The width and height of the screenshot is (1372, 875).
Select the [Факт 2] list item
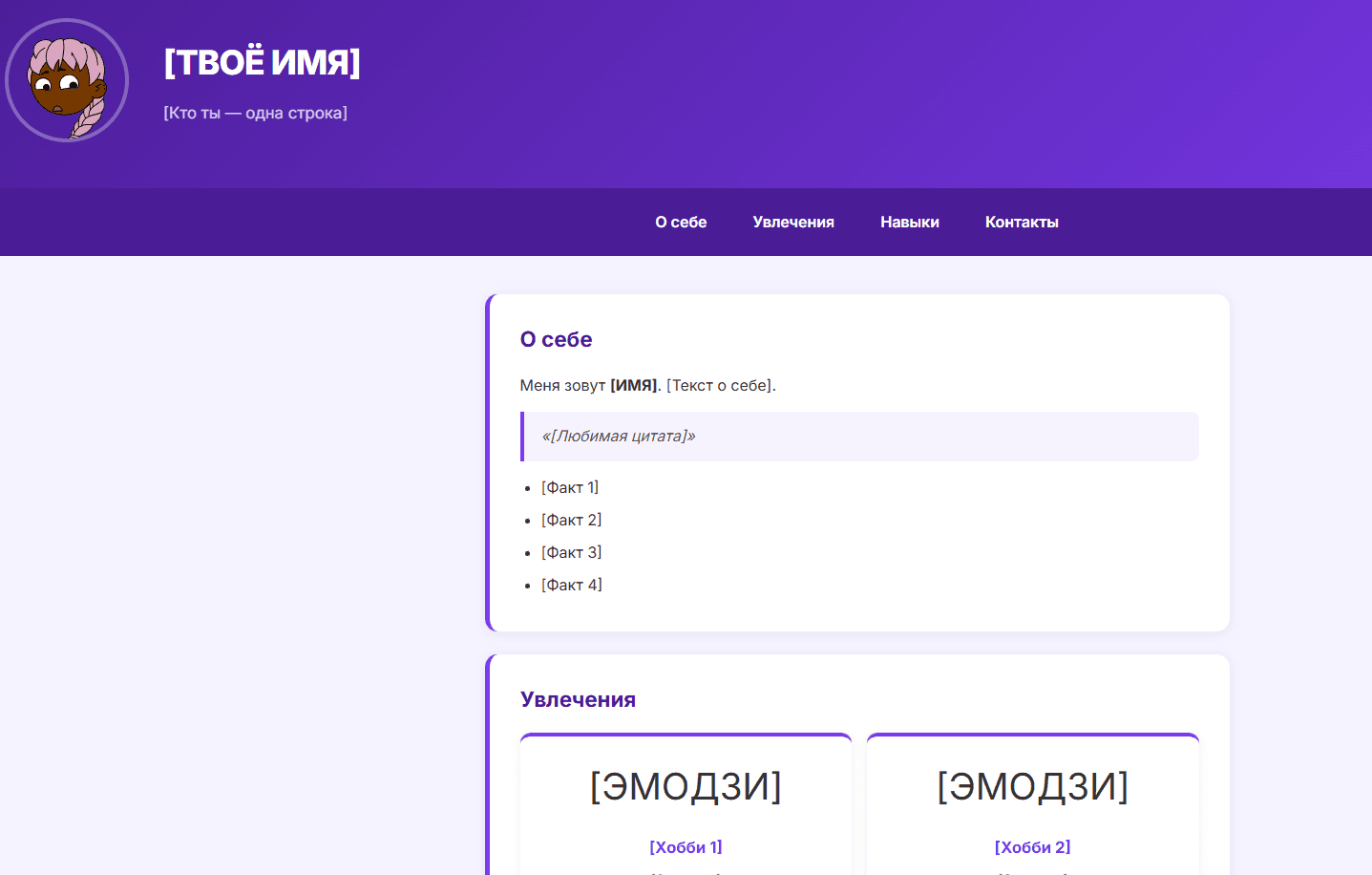coord(571,520)
